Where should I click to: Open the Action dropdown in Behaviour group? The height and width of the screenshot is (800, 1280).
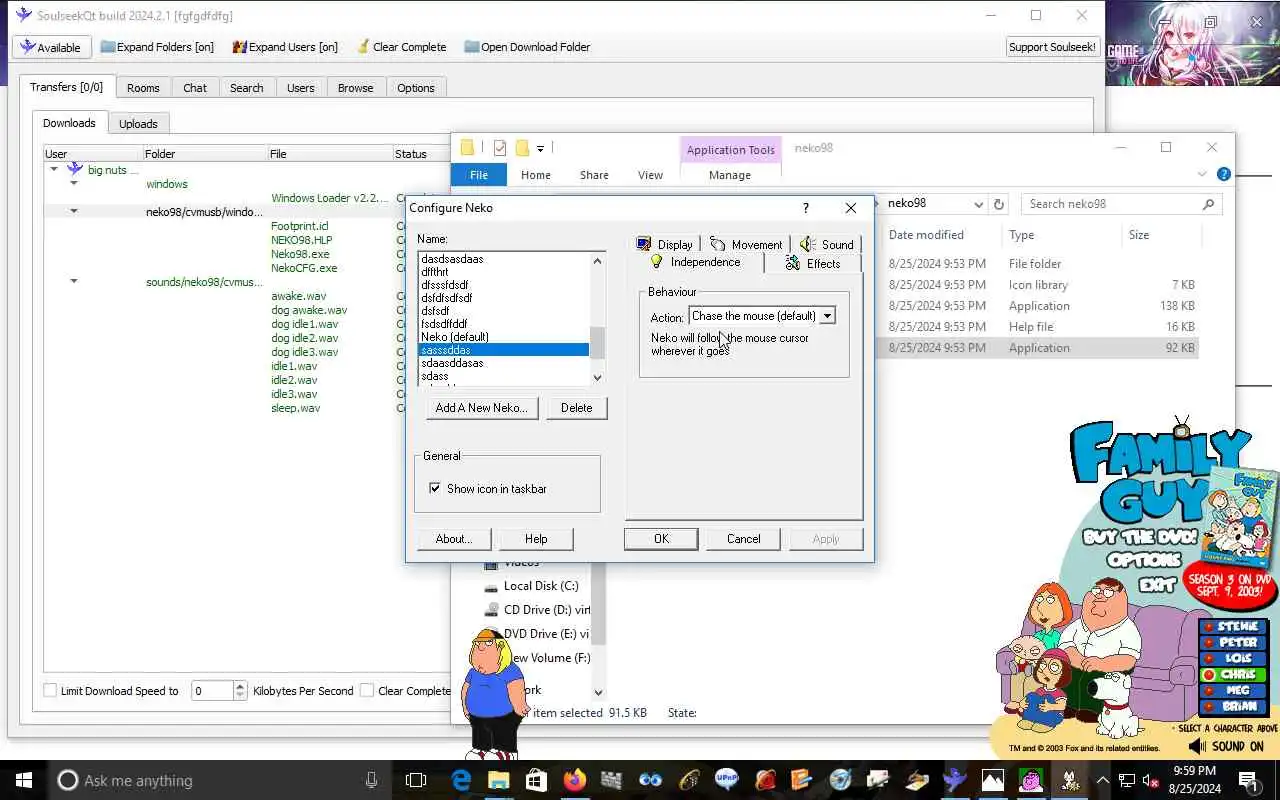(827, 316)
